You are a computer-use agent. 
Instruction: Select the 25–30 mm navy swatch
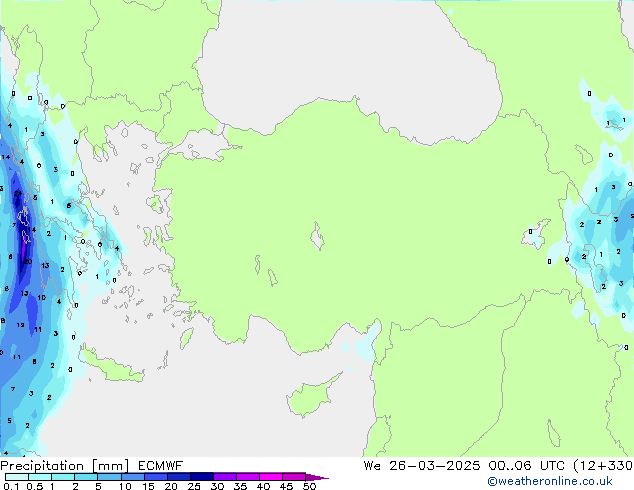202,477
